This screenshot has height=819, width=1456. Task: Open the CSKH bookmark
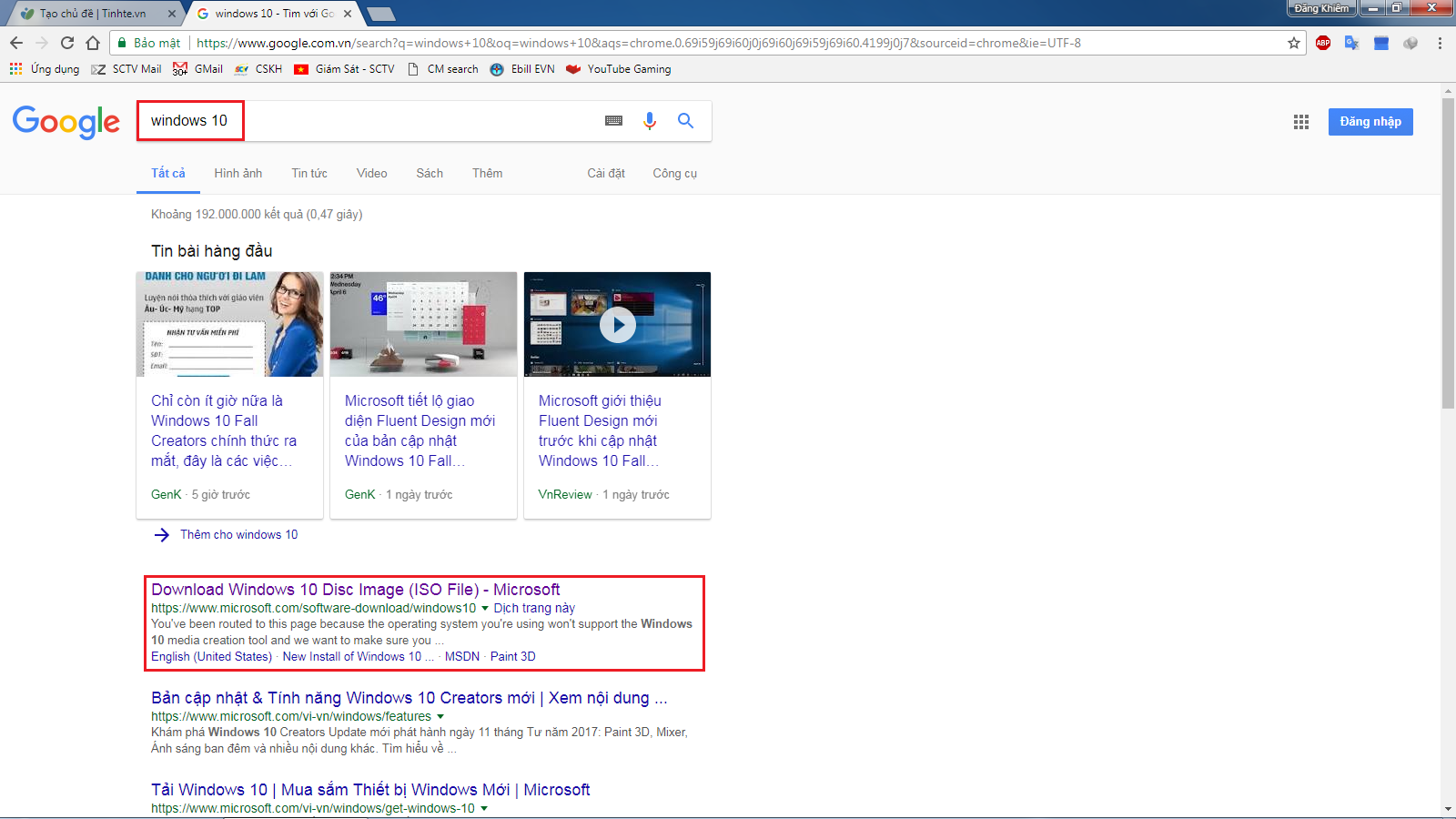(258, 69)
